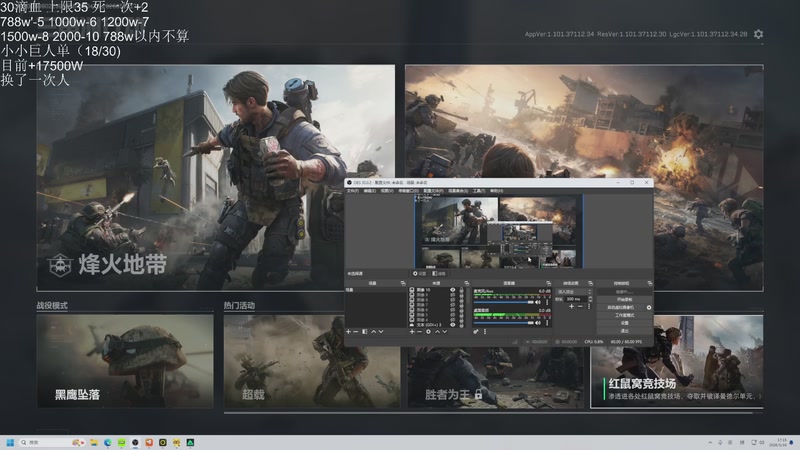Viewport: 800px width, 450px height.
Task: Open transition type dropdown in scene transitions
Action: tap(574, 292)
